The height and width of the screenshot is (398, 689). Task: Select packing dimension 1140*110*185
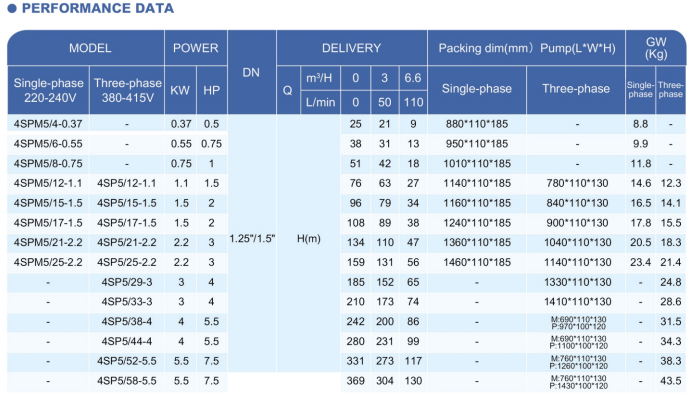477,183
